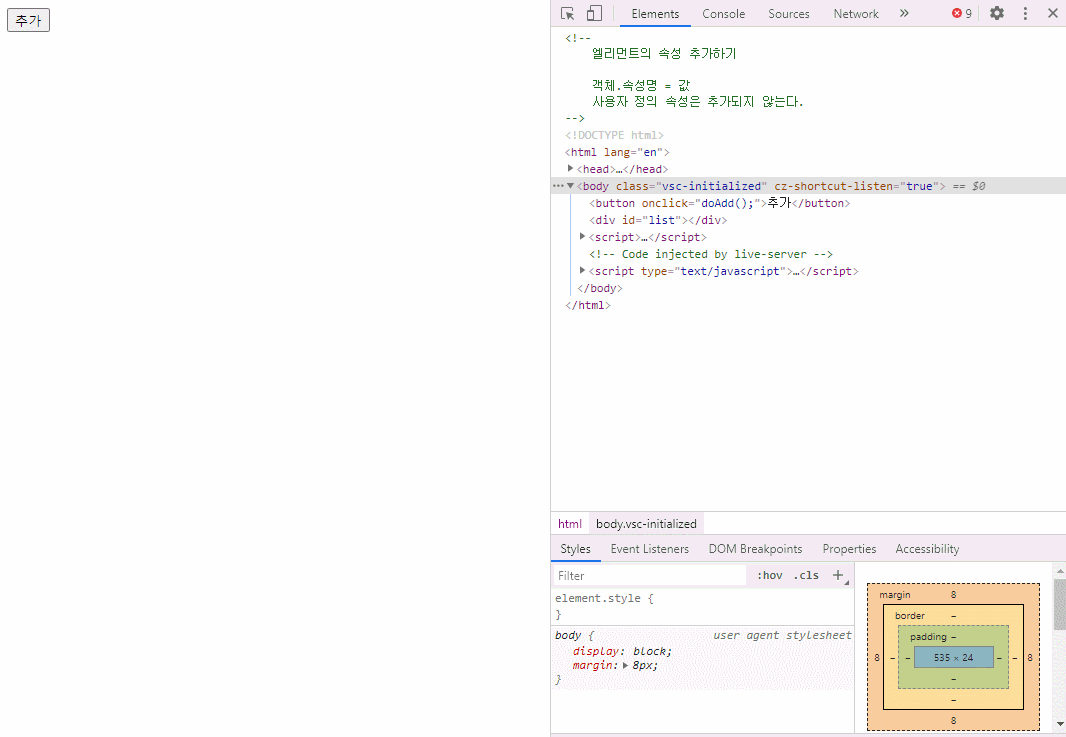This screenshot has width=1066, height=737.
Task: Click the html breadcrumb
Action: pyautogui.click(x=570, y=524)
